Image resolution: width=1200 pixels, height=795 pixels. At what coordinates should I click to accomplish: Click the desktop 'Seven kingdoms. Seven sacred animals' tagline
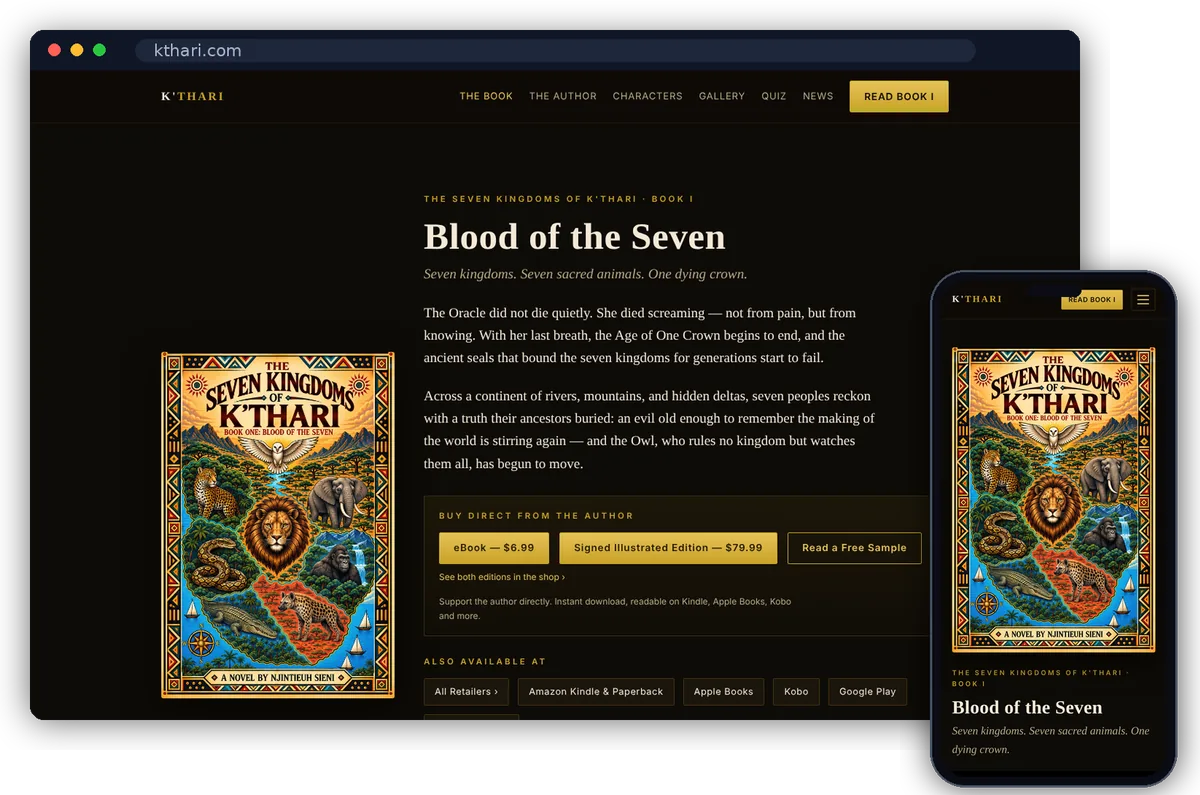pos(585,274)
